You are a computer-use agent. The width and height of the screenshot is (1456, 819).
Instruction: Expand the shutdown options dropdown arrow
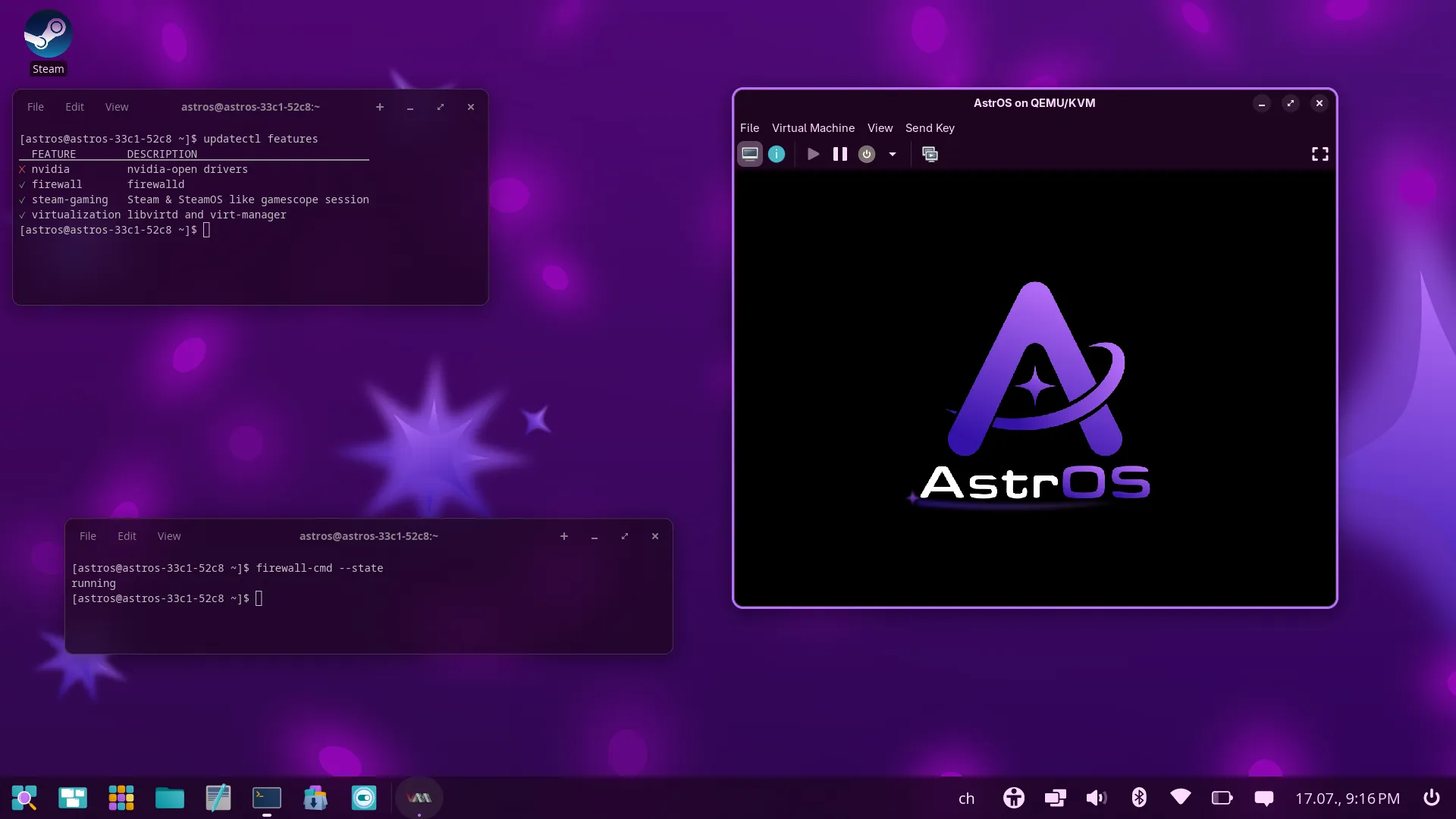[893, 154]
